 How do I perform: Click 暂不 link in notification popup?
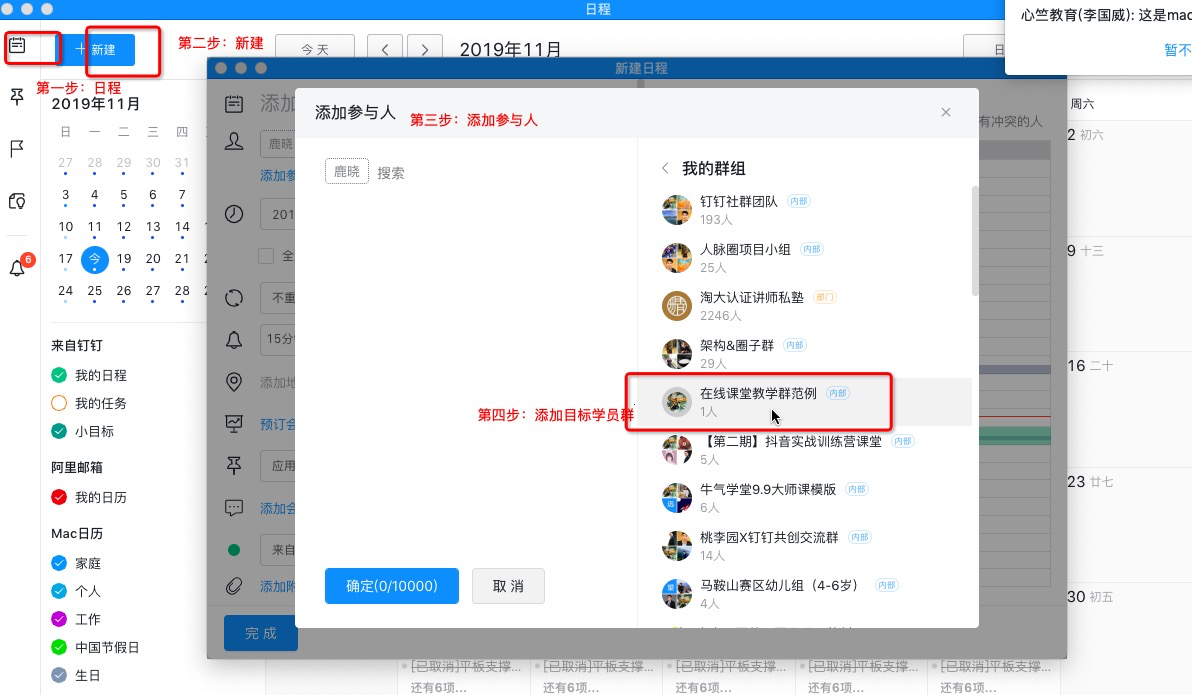pos(1178,50)
